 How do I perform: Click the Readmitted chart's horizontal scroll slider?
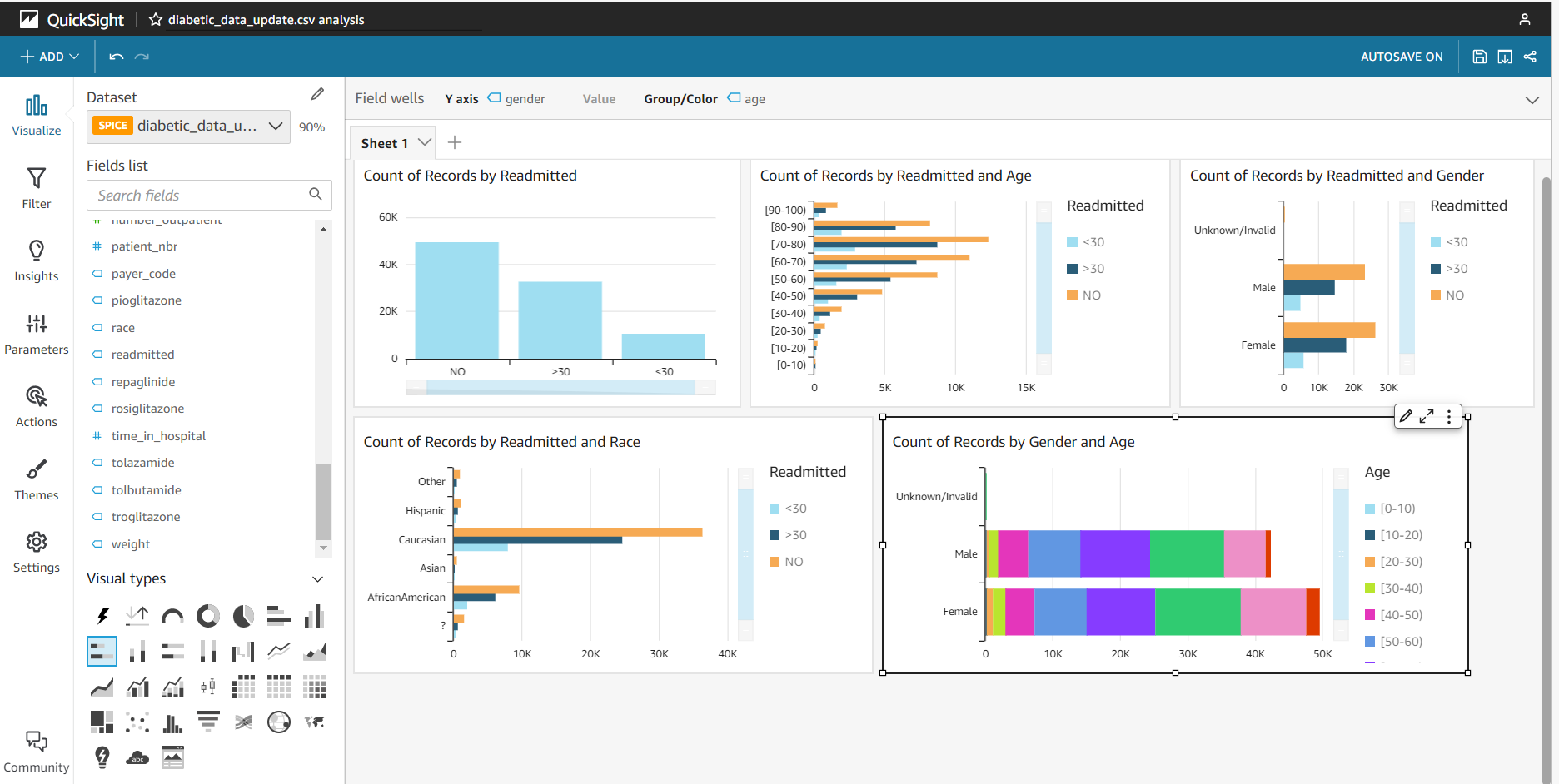(x=560, y=387)
